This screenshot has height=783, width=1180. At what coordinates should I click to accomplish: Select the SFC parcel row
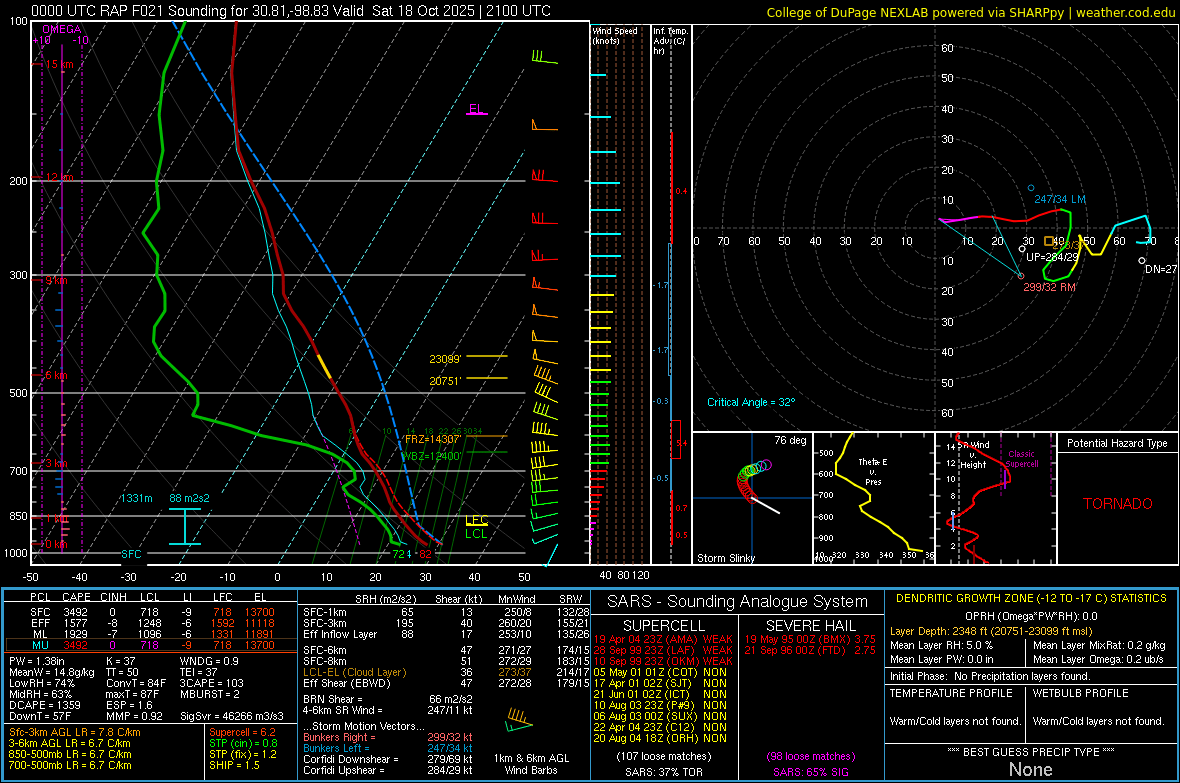coord(151,612)
